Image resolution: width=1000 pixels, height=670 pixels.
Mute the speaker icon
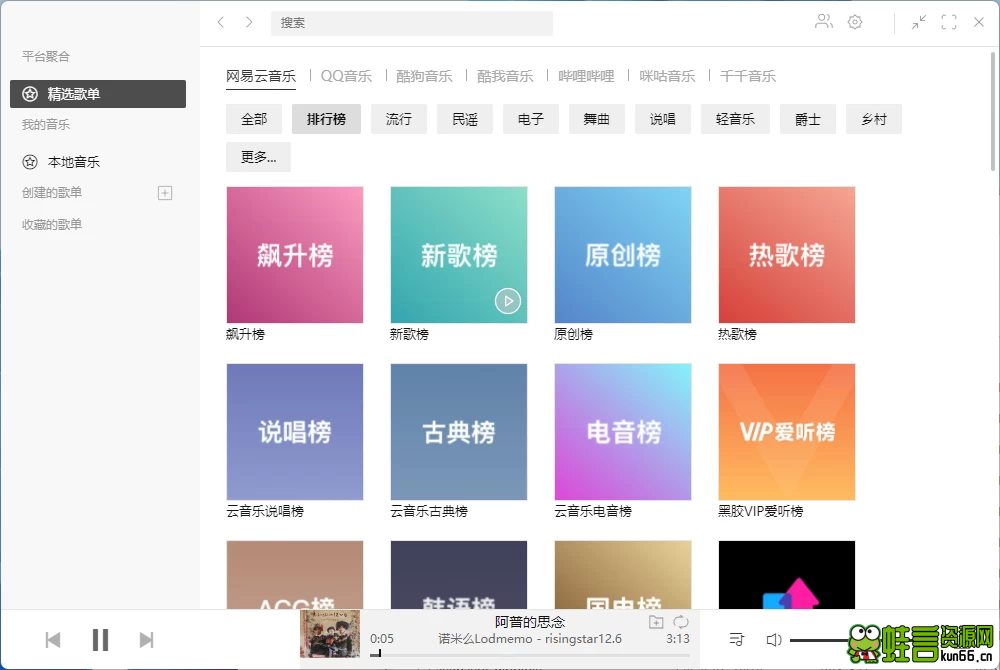pos(774,639)
